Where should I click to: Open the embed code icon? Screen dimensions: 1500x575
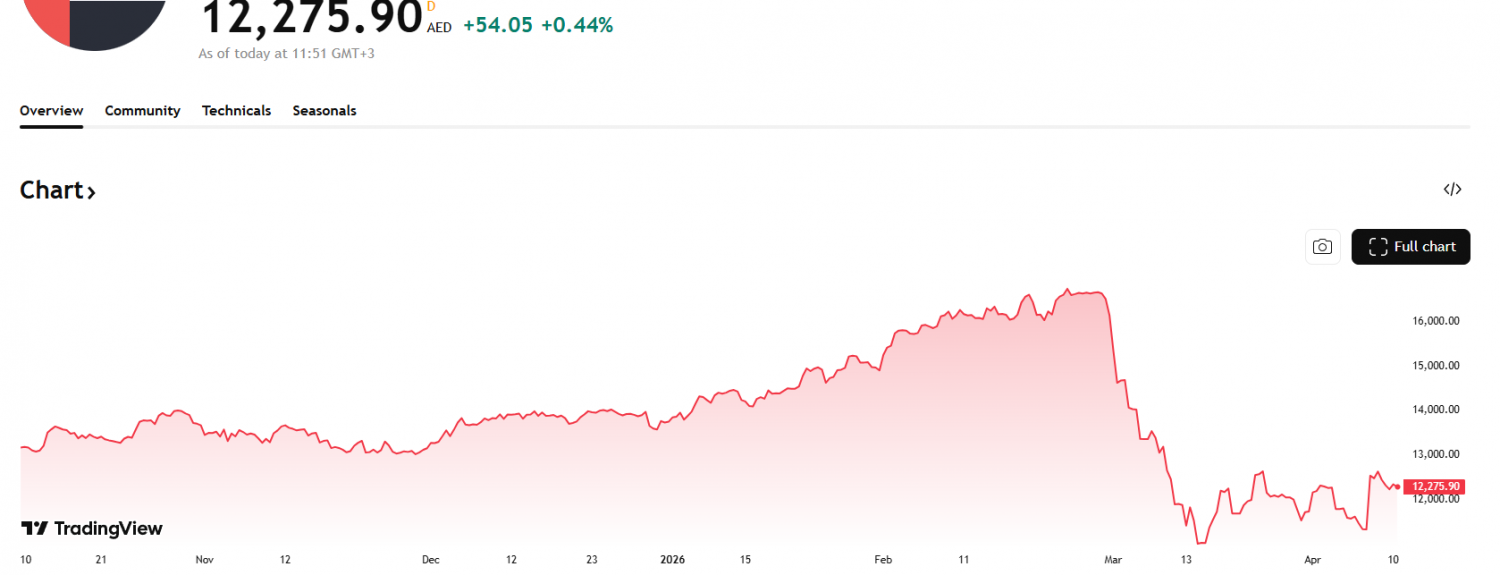click(1452, 189)
